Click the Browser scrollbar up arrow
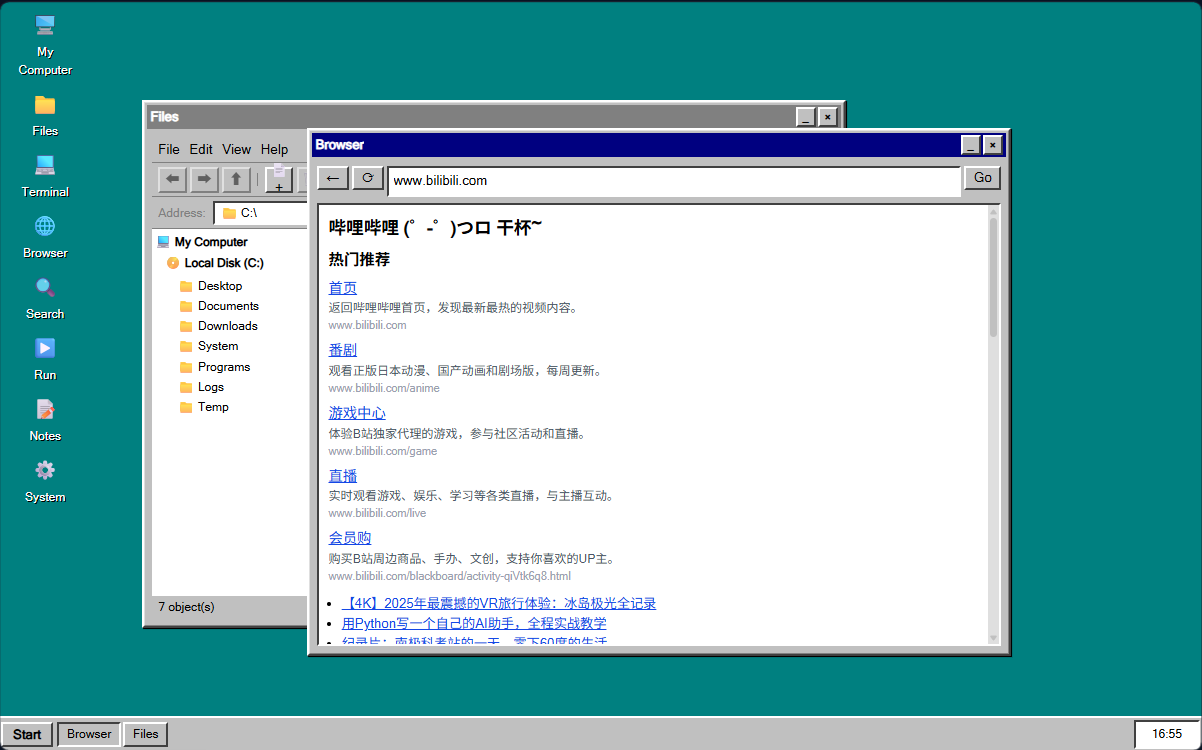 coord(993,212)
